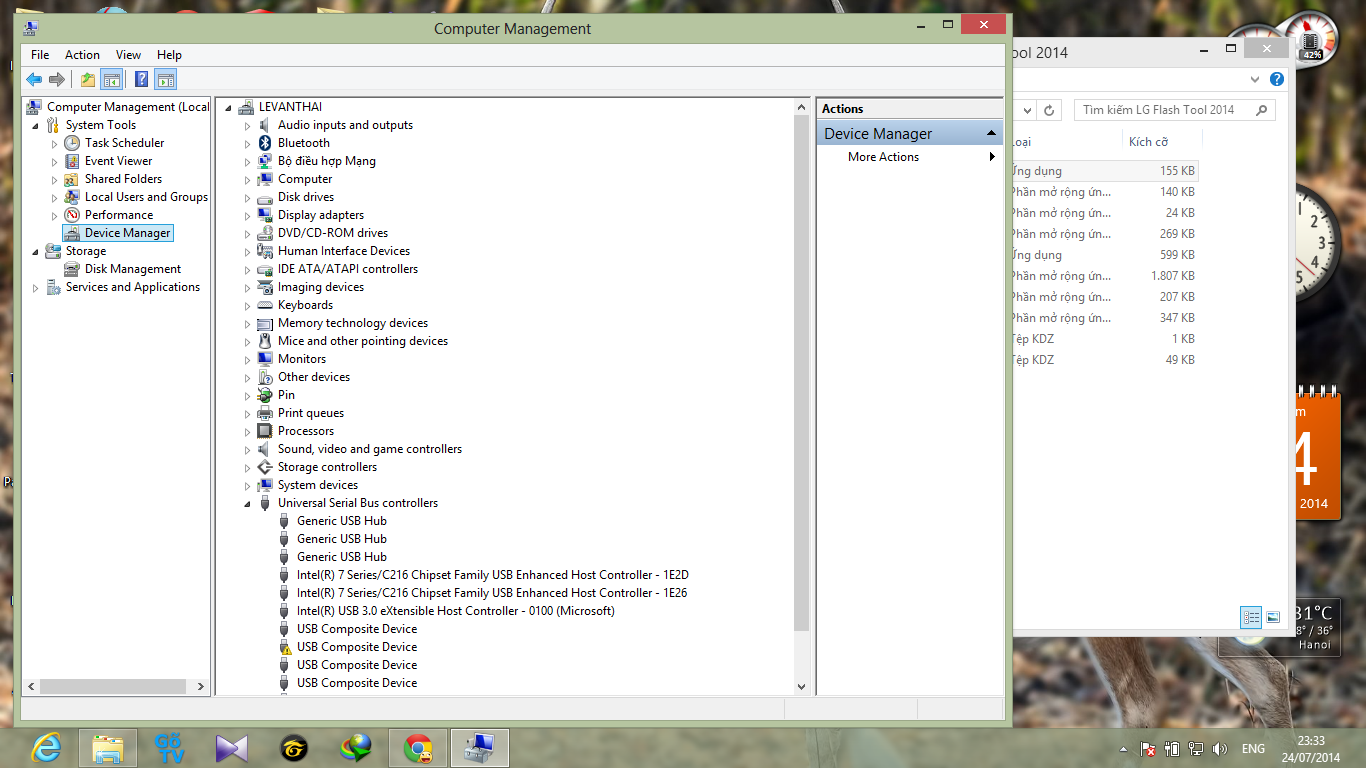
Task: Click the Performance gauge icon in tree
Action: click(x=72, y=215)
